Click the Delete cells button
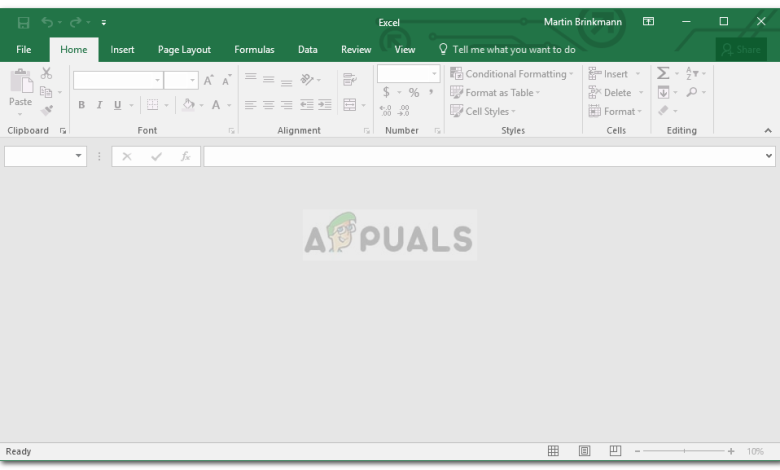 pos(609,93)
